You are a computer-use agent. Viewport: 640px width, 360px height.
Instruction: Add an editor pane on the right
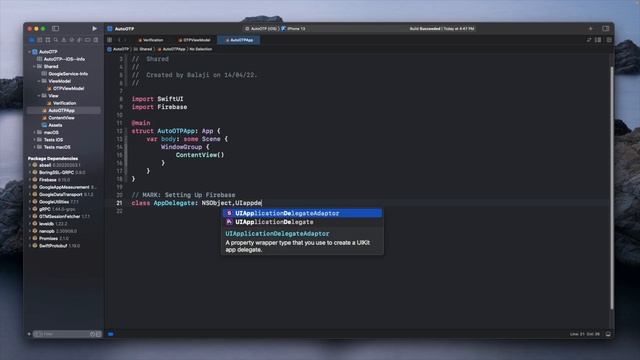[x=609, y=40]
